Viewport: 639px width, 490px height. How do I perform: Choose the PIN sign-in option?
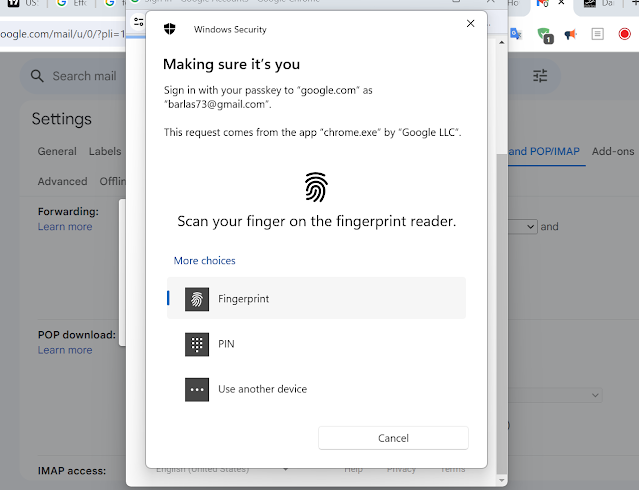(x=316, y=344)
